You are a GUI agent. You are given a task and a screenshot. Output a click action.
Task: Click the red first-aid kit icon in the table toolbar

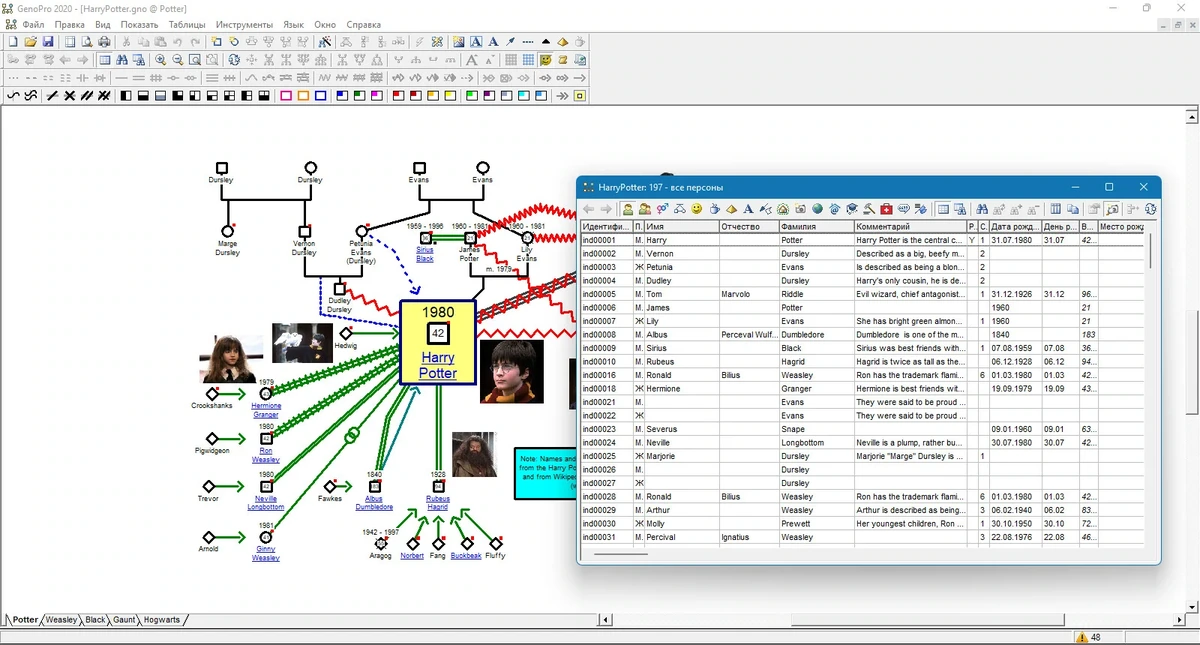(x=886, y=209)
